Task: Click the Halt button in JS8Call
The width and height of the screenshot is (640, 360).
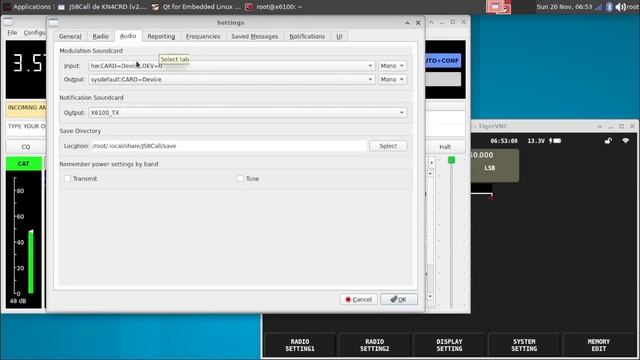Action: (445, 147)
